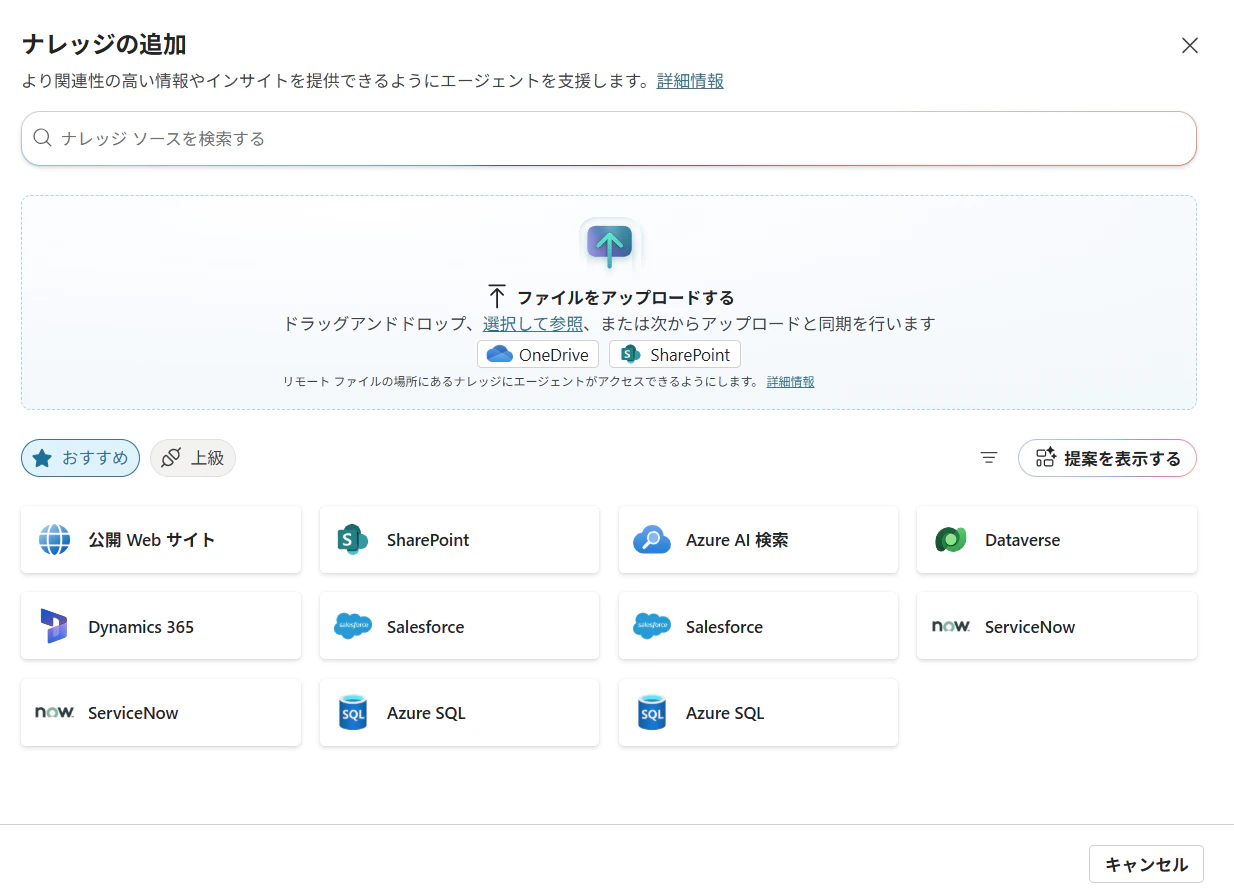Choose the Dataverse card
The image size is (1234, 894).
[x=1057, y=540]
